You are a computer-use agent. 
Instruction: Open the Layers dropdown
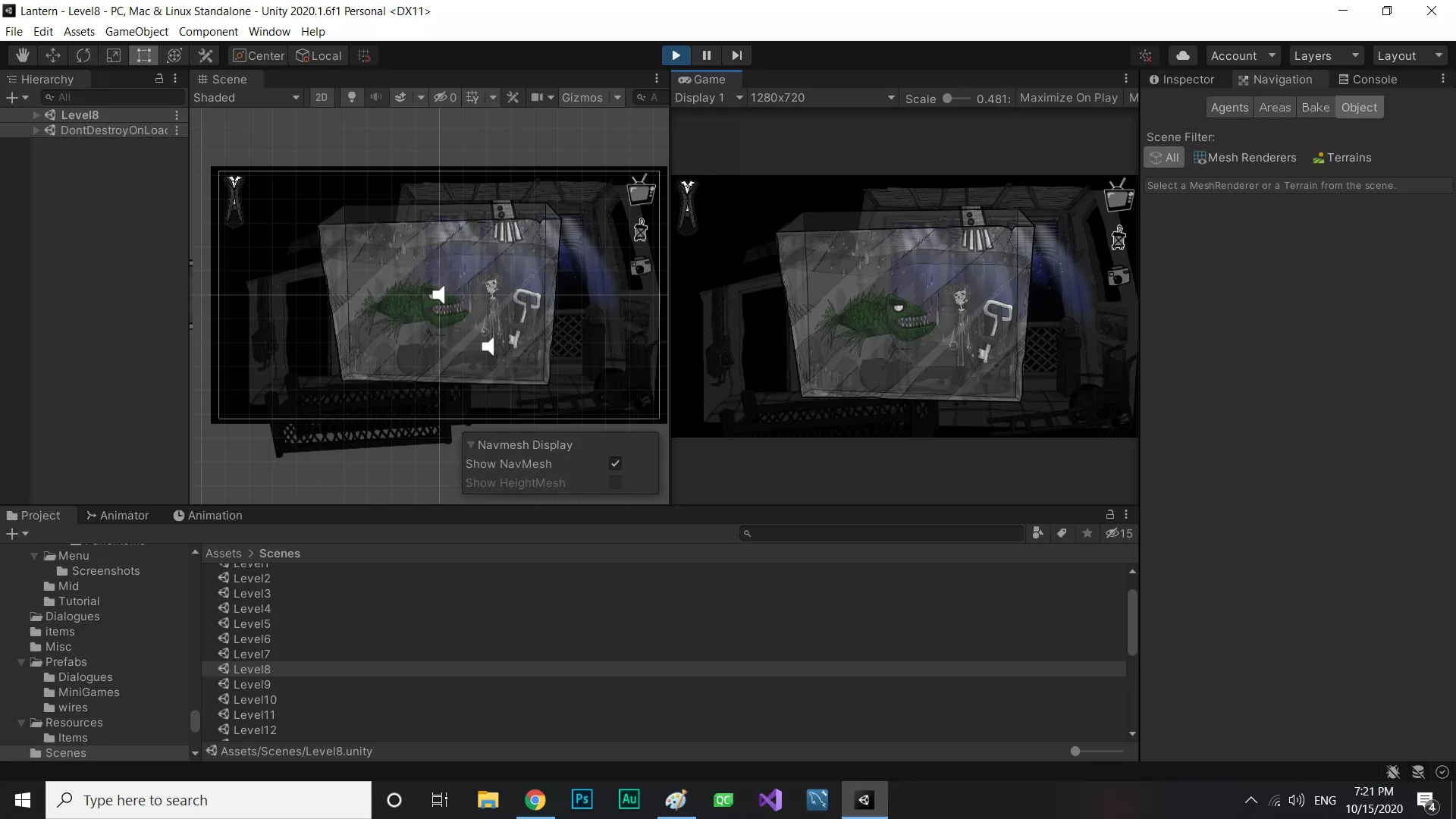click(x=1326, y=55)
